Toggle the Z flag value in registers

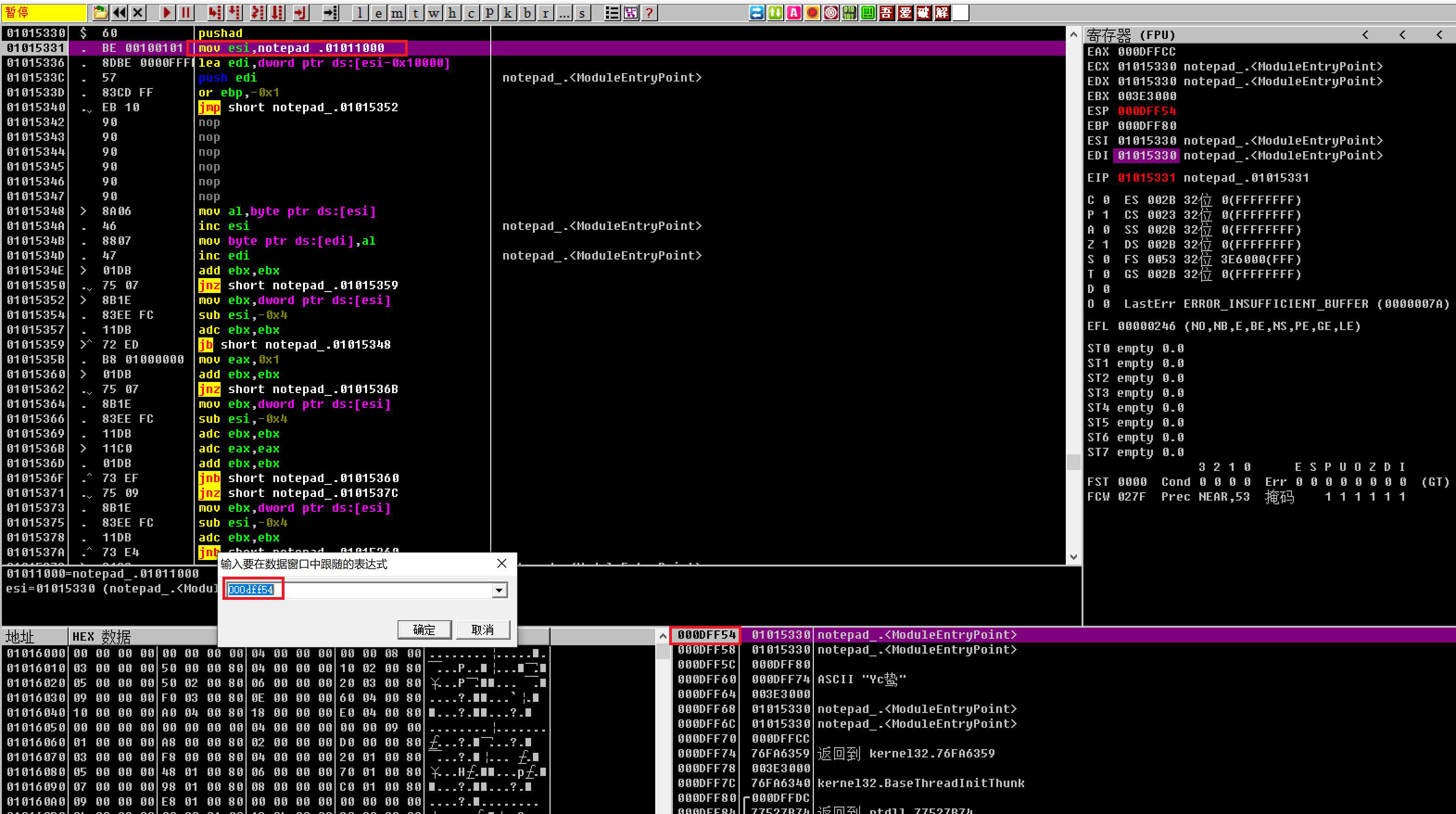[x=1106, y=244]
